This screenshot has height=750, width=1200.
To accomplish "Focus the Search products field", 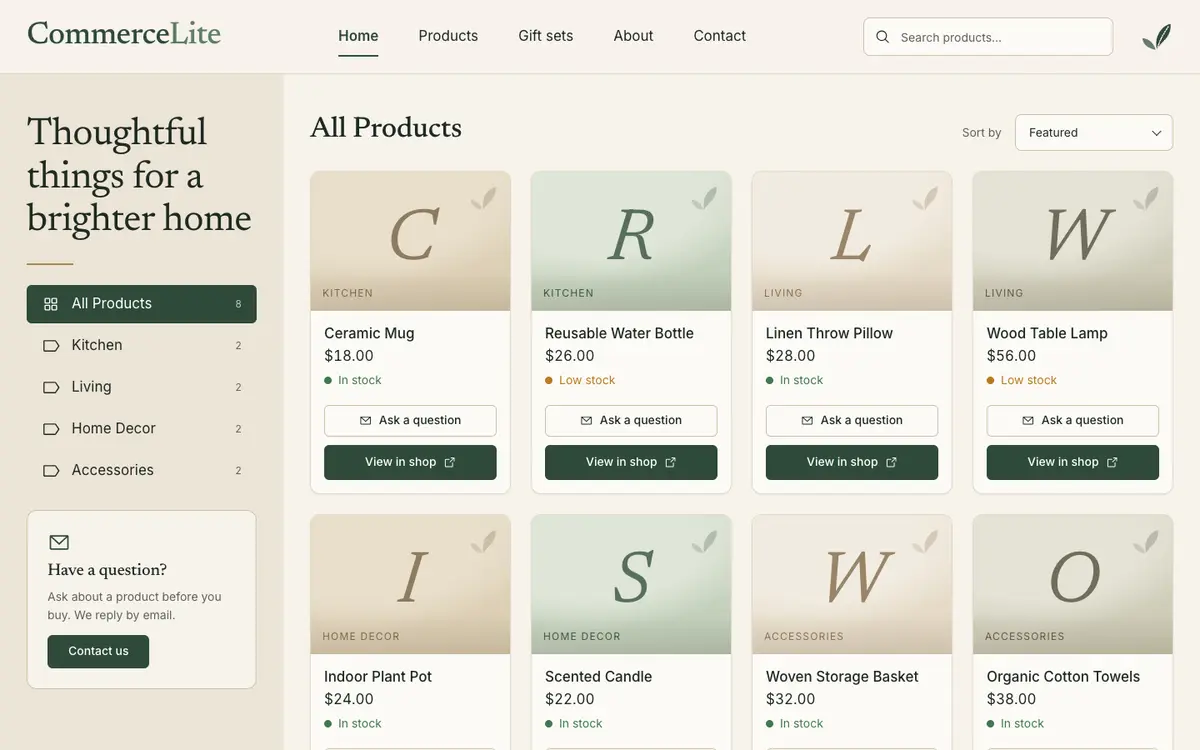I will pyautogui.click(x=988, y=37).
